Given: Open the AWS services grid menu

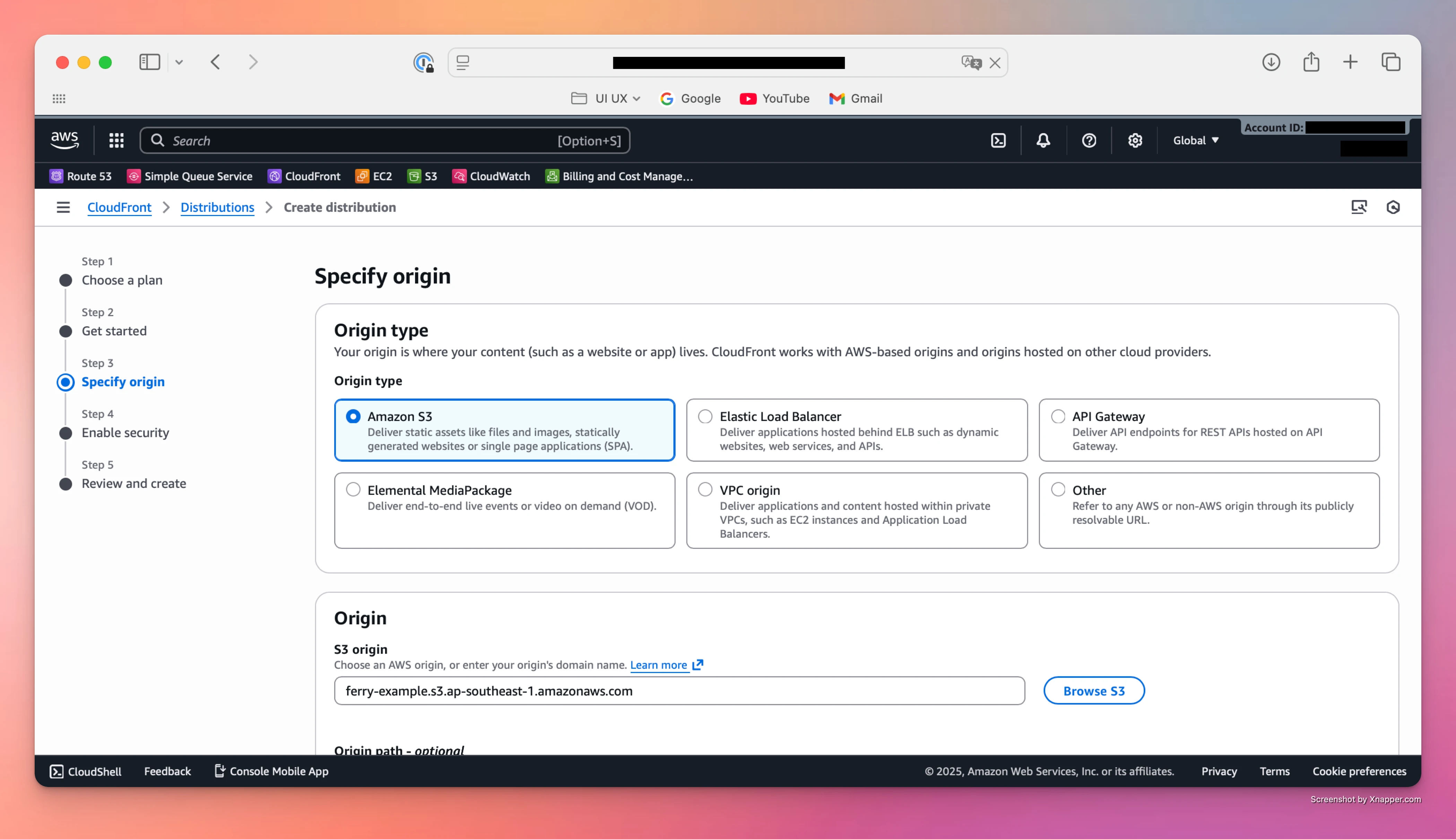Looking at the screenshot, I should [116, 141].
